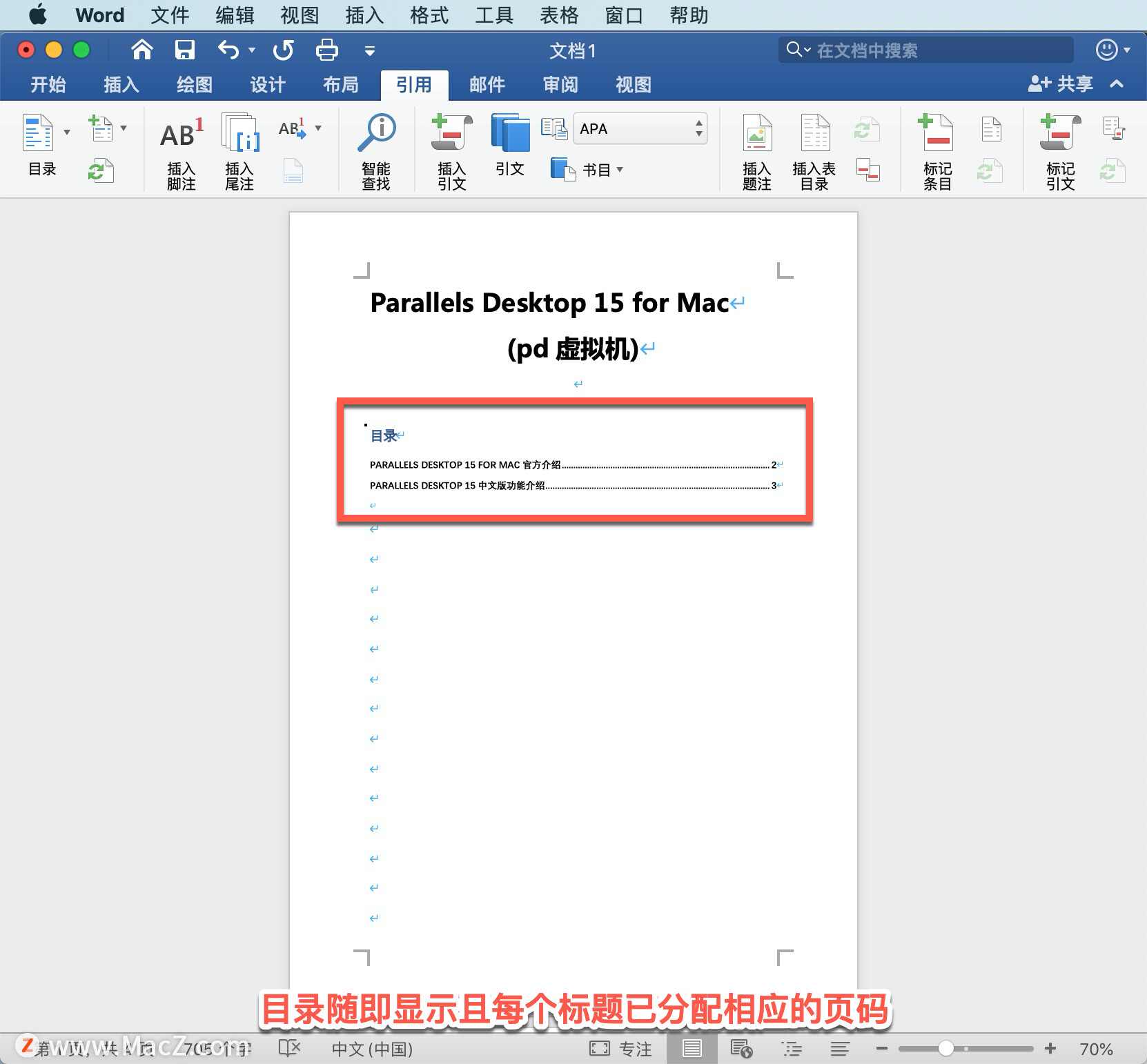Click the redo icon
The height and width of the screenshot is (1064, 1147).
point(284,50)
